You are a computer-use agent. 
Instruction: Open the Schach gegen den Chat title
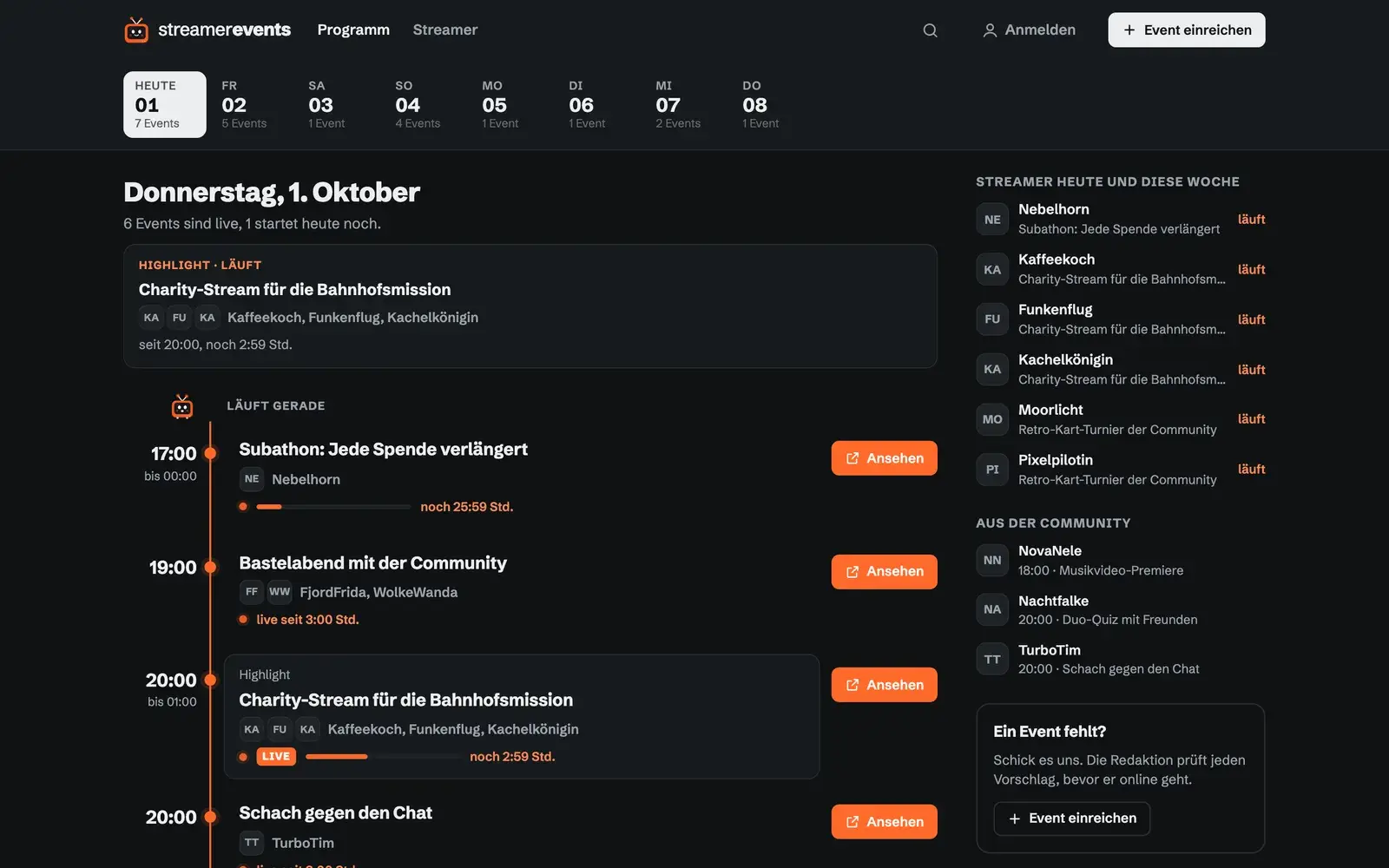coord(335,813)
